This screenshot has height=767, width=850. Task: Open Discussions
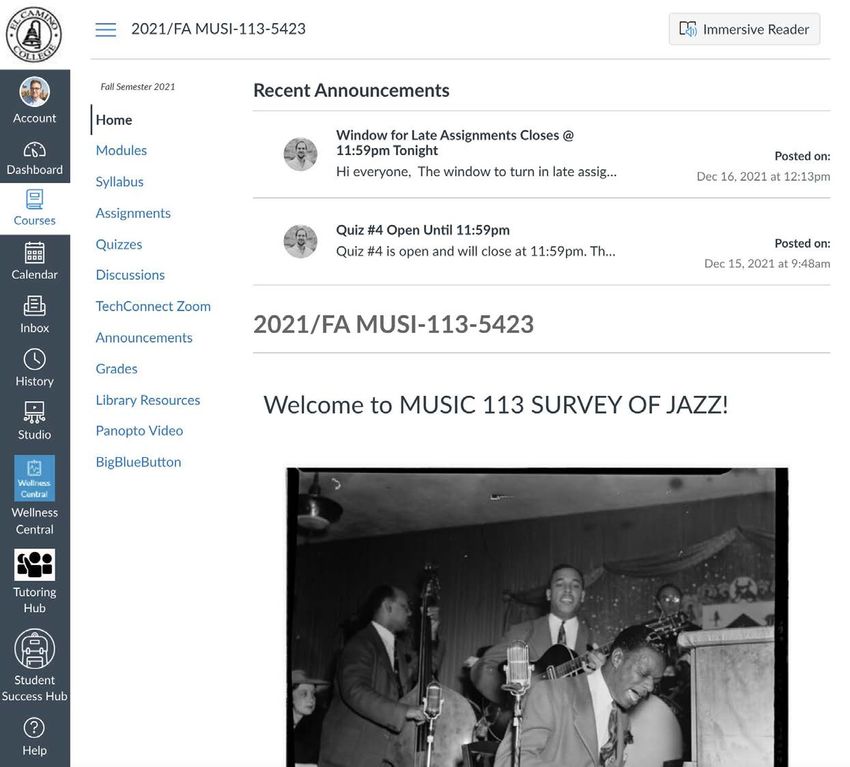[x=130, y=275]
